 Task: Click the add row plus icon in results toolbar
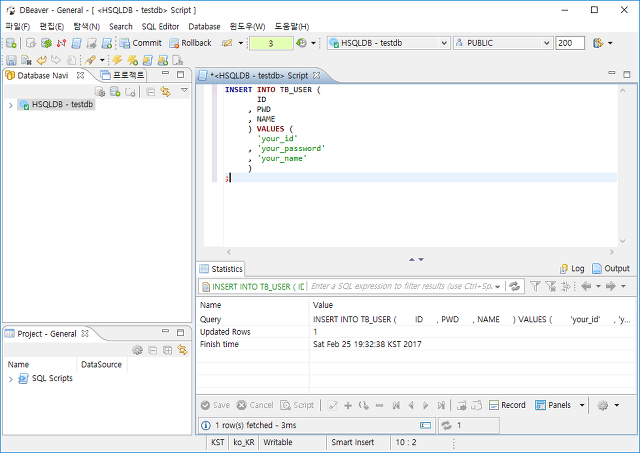click(x=348, y=405)
